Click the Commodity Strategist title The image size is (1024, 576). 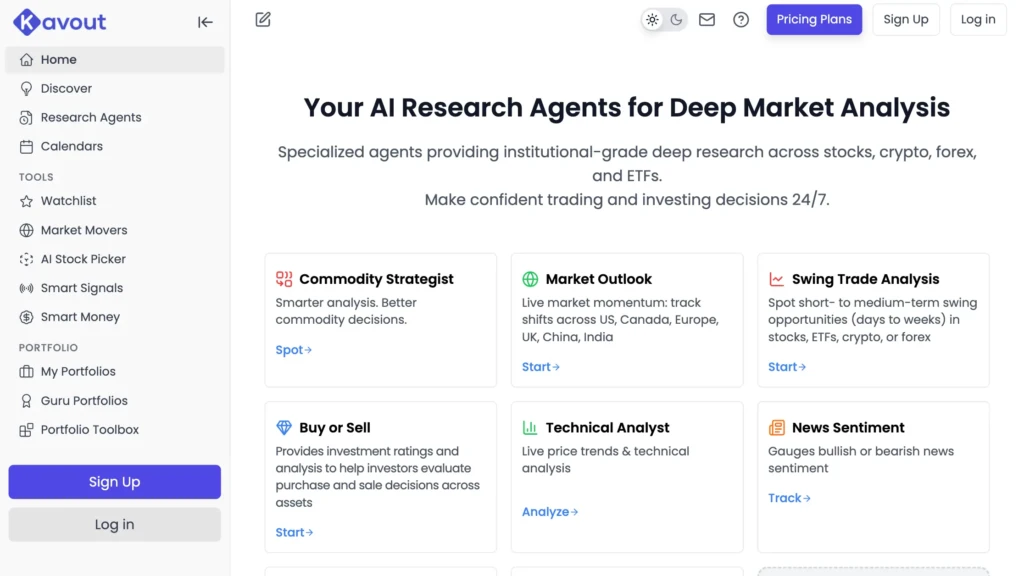click(x=376, y=279)
